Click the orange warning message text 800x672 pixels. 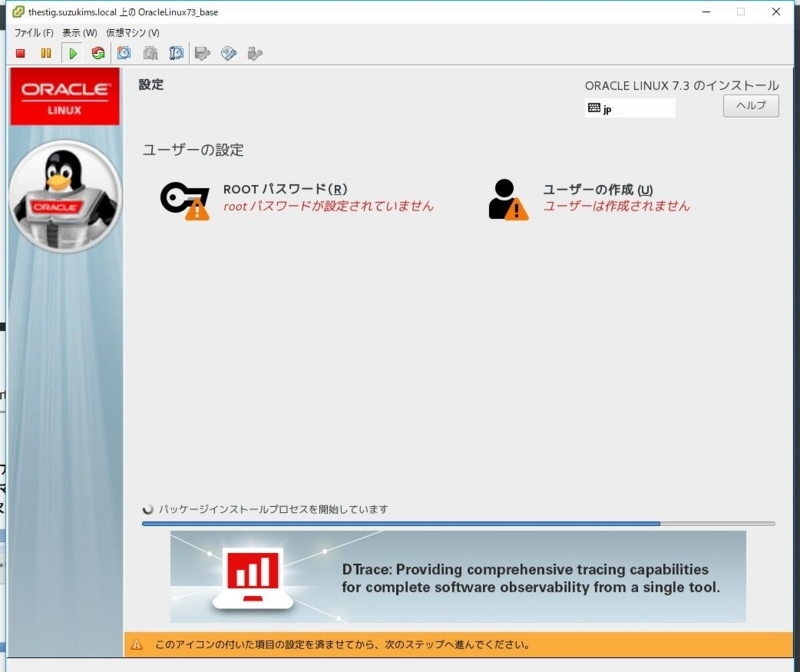(342, 644)
